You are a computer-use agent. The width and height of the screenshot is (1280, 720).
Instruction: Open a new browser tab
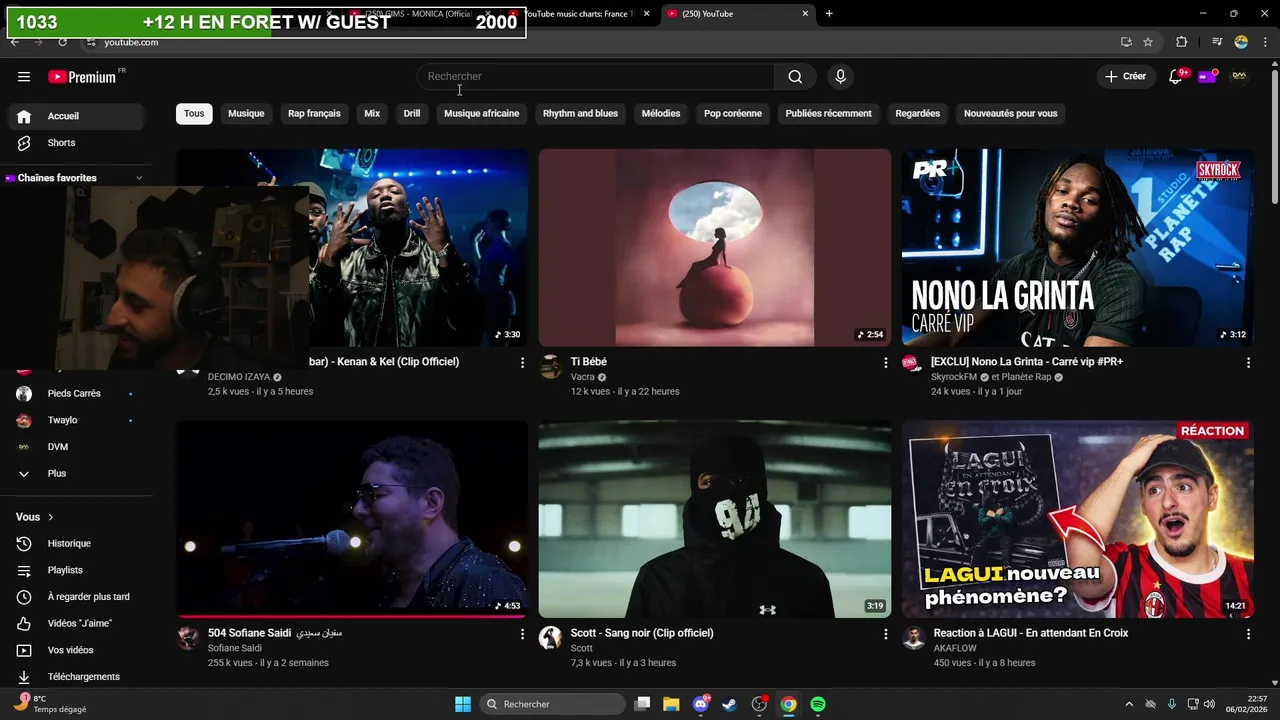point(829,14)
